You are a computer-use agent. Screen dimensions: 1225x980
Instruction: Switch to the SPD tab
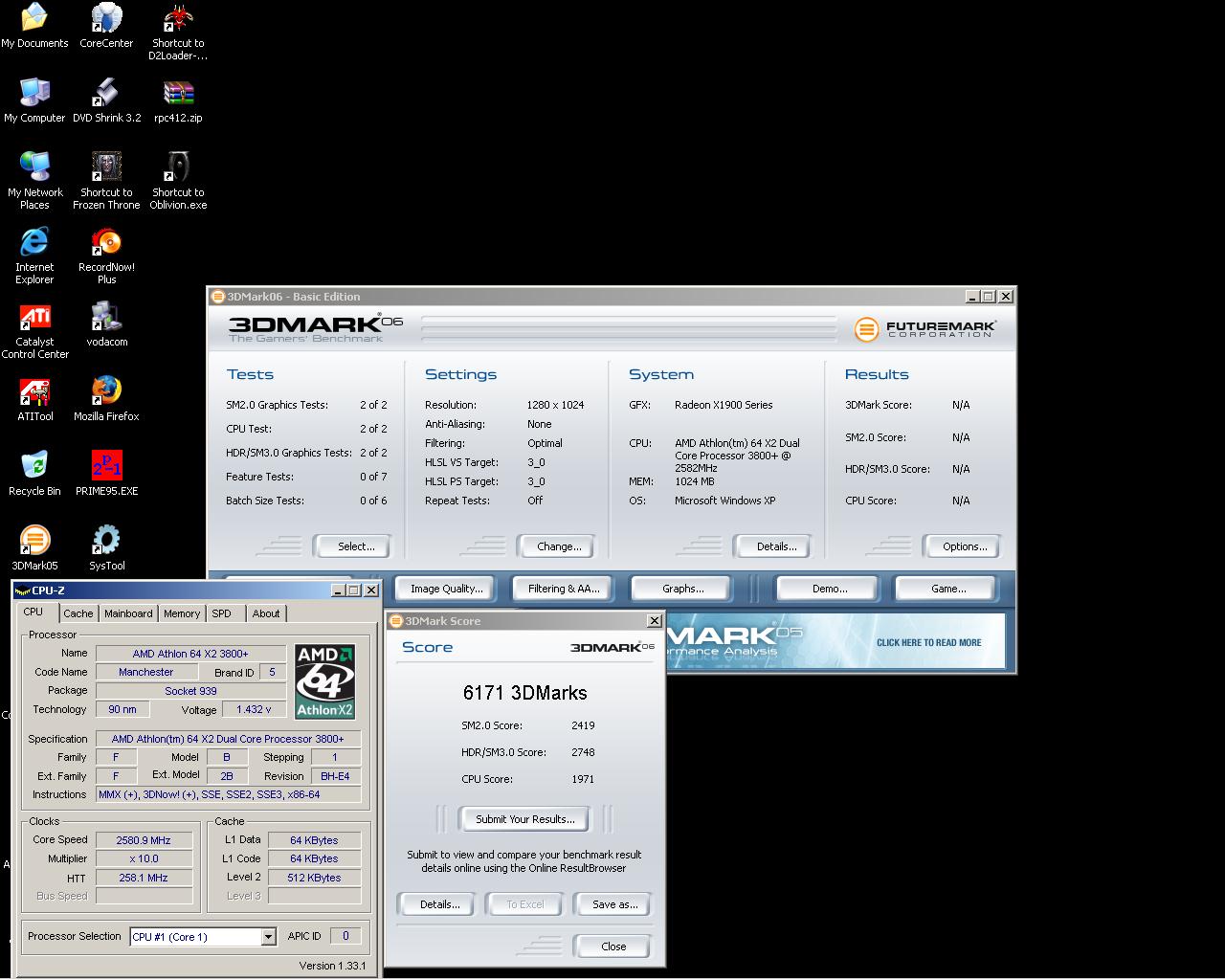[x=221, y=613]
